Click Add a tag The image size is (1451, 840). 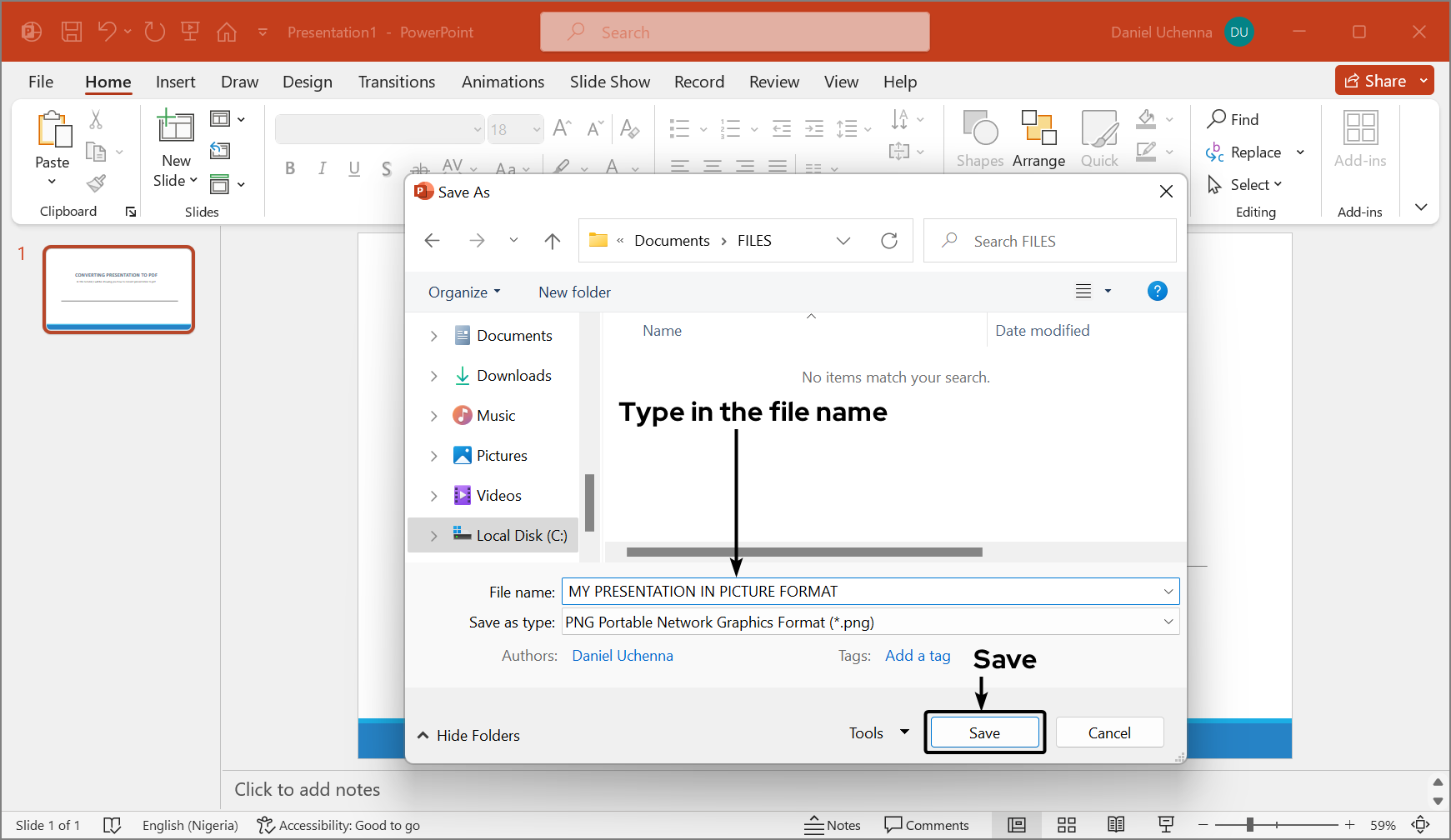[917, 656]
